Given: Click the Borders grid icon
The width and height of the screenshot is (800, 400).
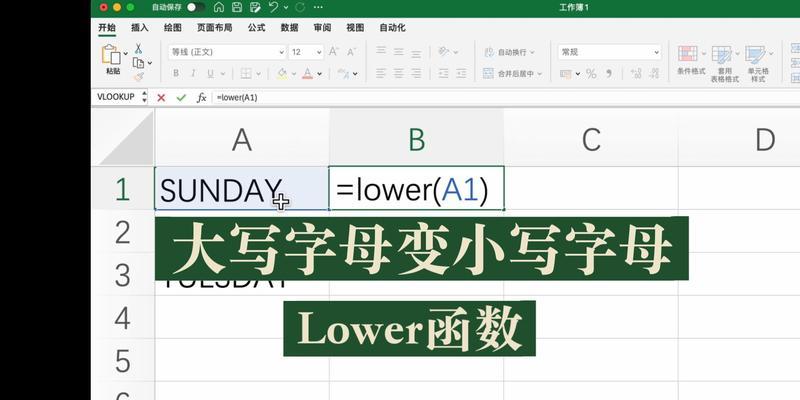Looking at the screenshot, I should pyautogui.click(x=246, y=73).
